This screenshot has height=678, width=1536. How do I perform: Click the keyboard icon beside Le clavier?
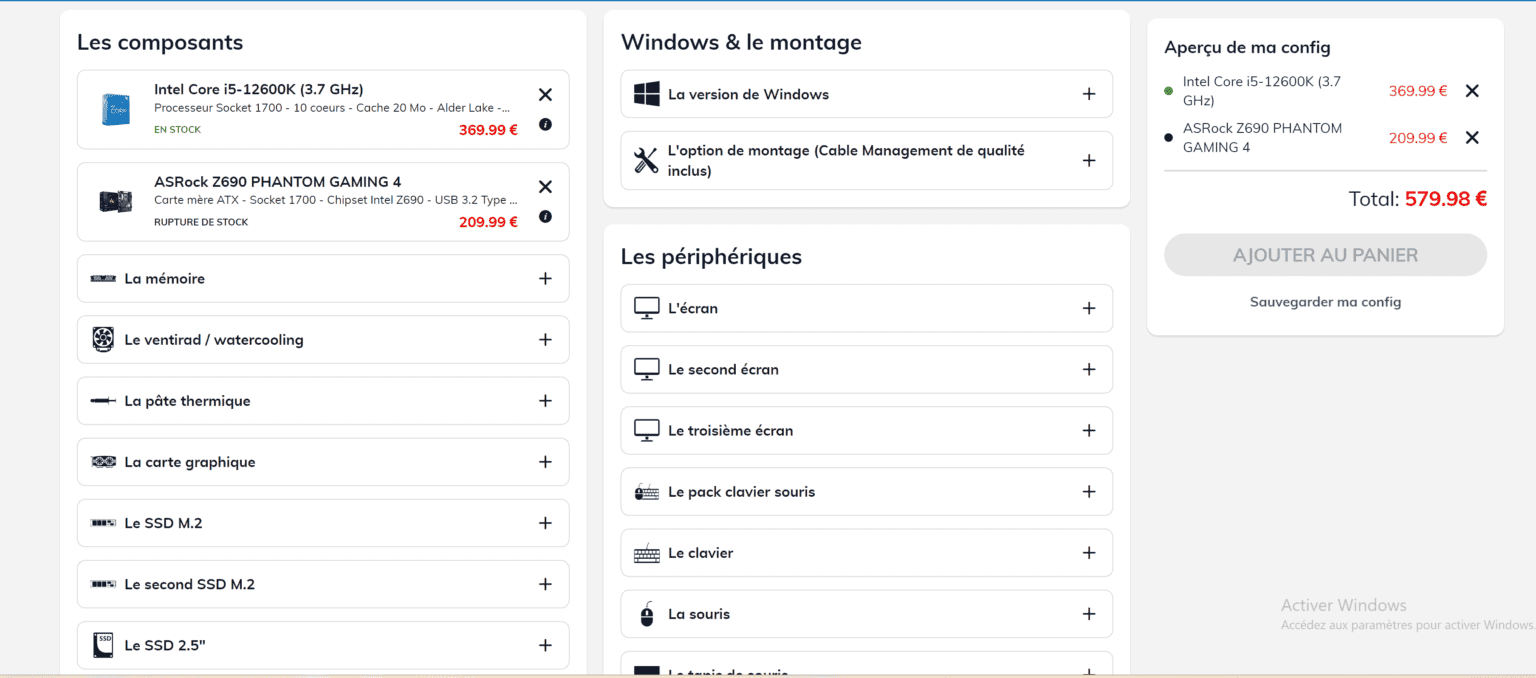tap(647, 553)
